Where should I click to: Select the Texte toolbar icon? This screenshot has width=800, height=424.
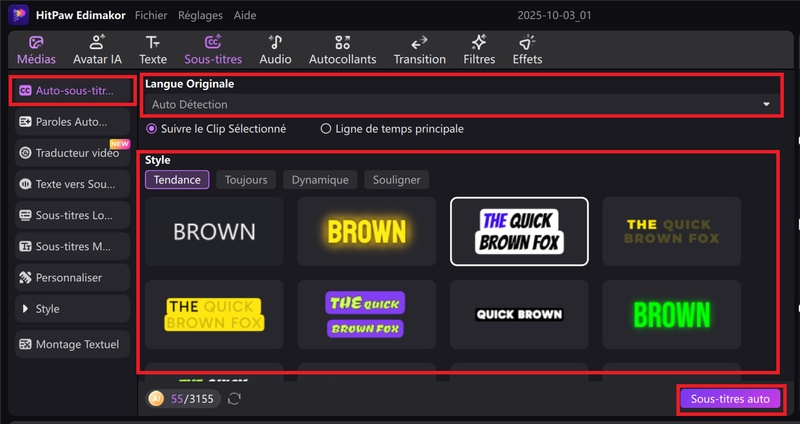coord(153,50)
